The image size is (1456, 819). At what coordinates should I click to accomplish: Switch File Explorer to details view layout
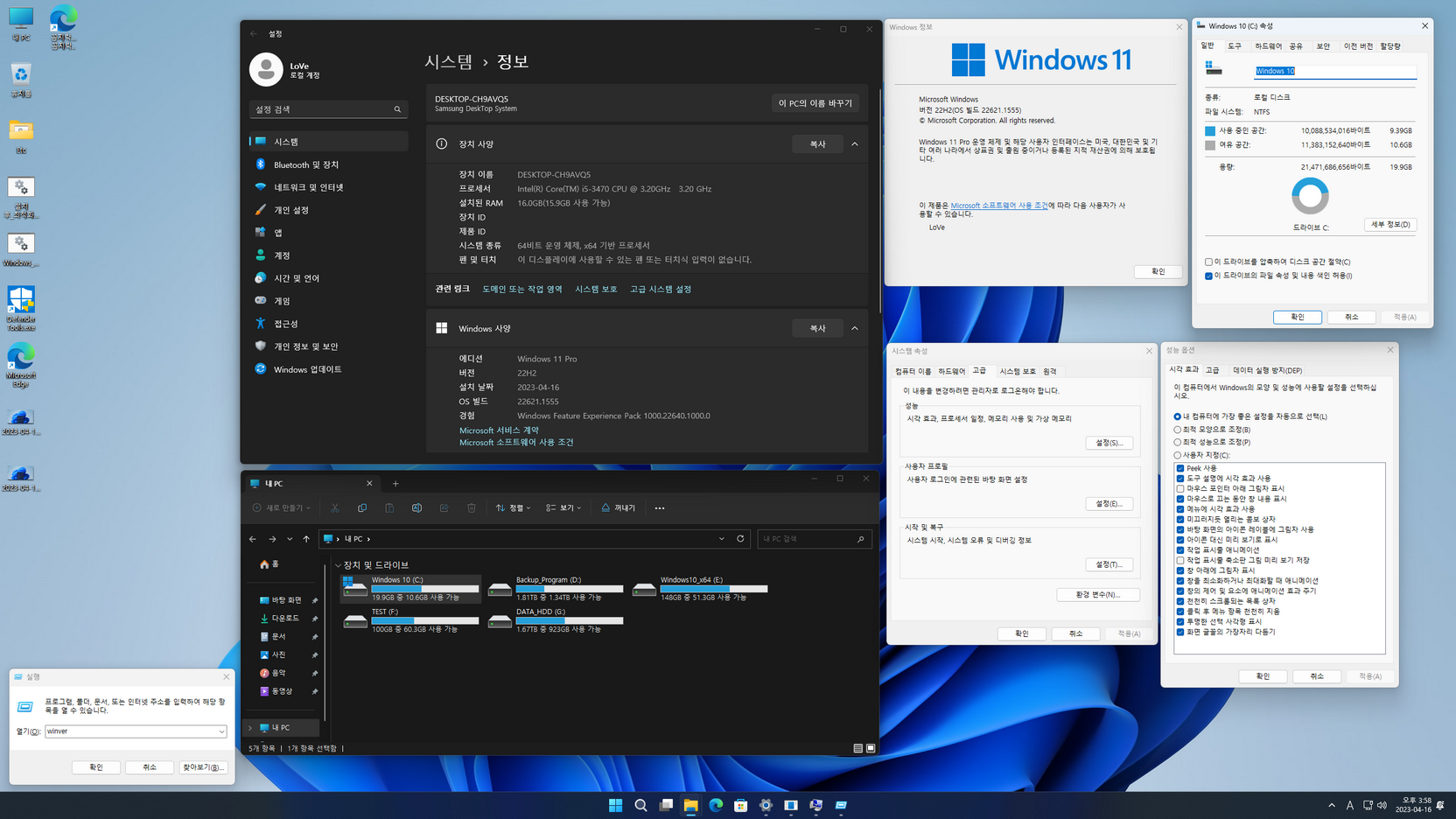click(x=857, y=748)
